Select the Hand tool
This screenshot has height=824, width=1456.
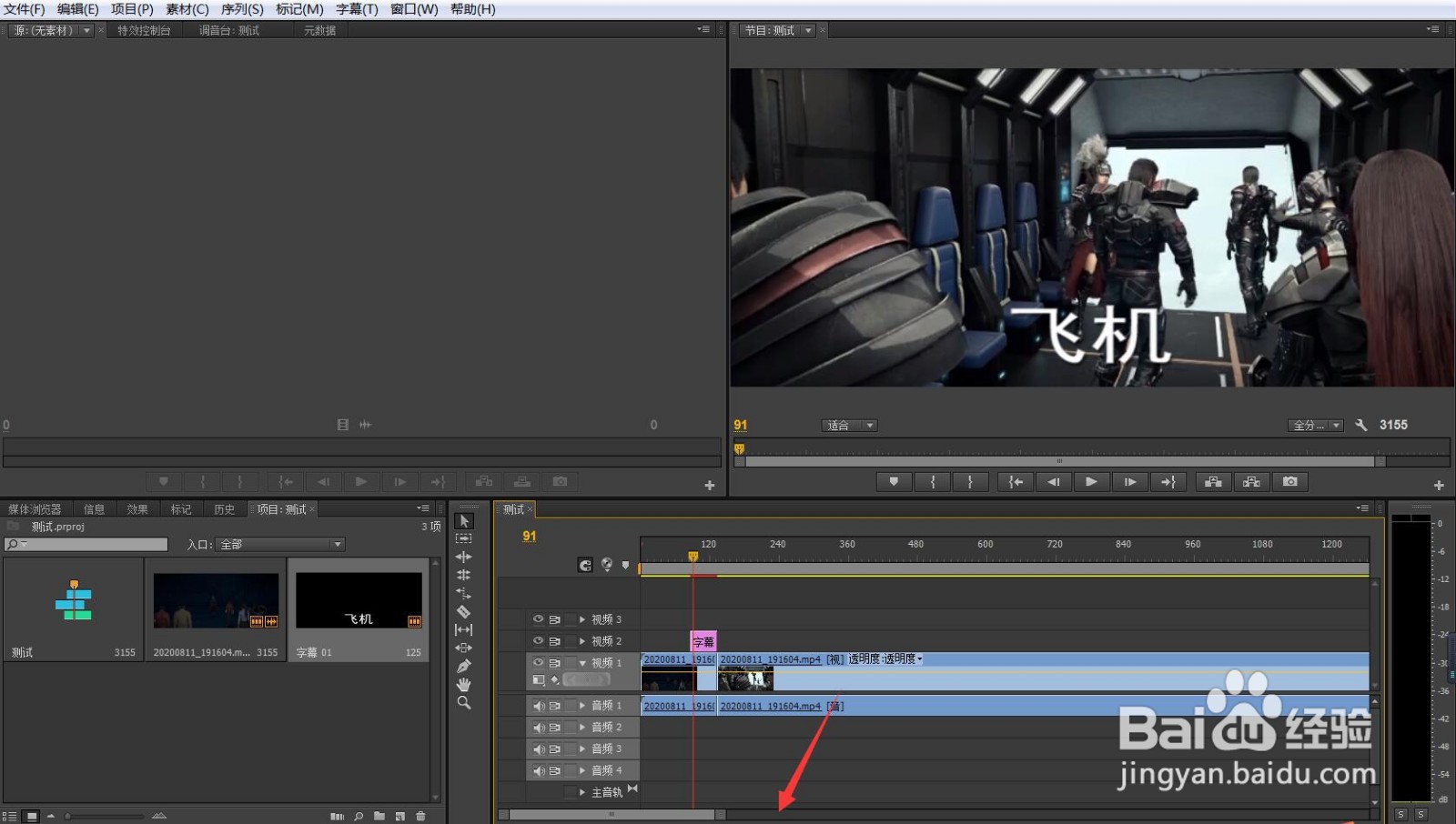[464, 684]
